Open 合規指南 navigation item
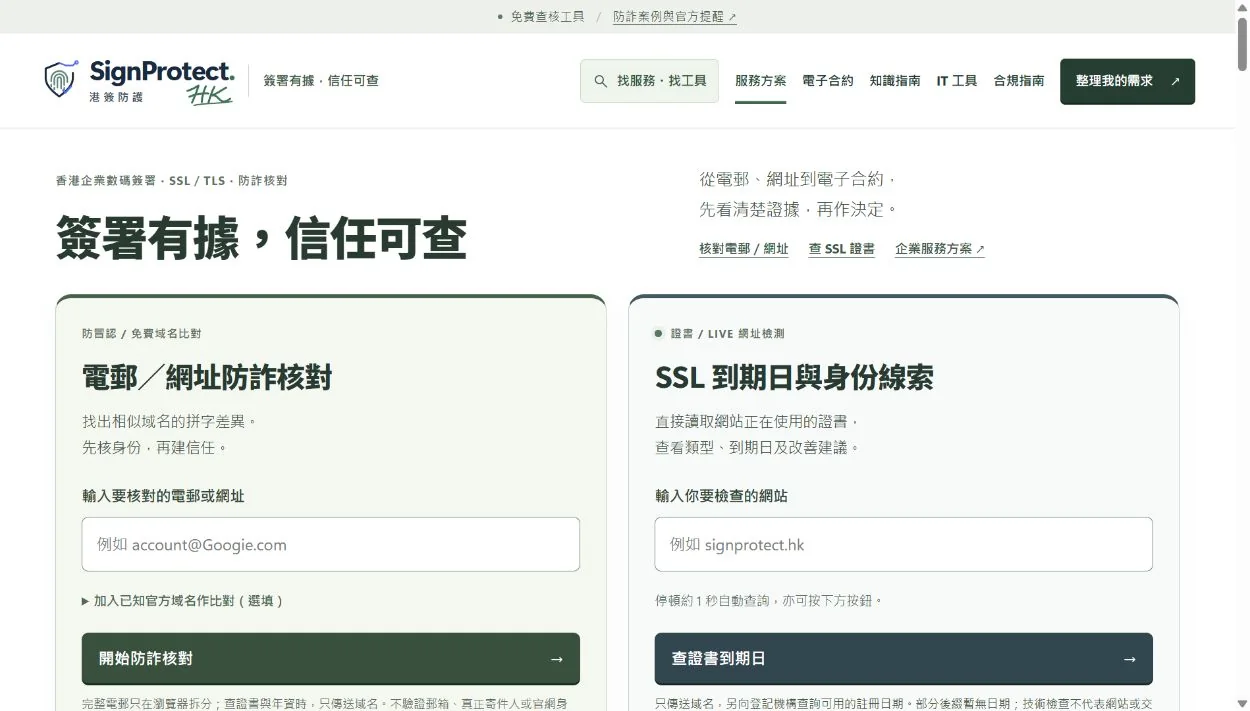Viewport: 1250px width, 711px height. tap(1019, 81)
